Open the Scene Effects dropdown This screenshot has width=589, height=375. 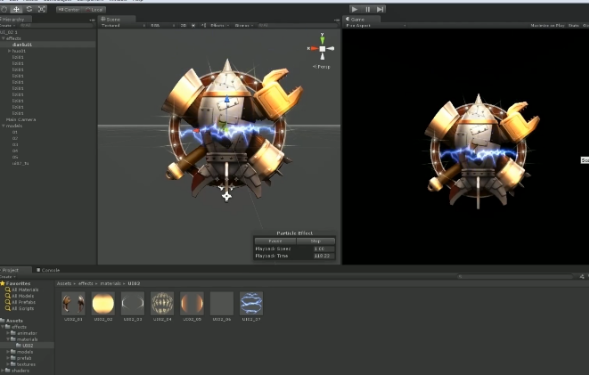[x=219, y=26]
